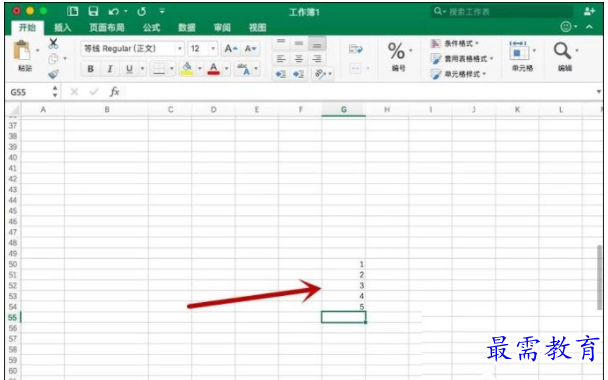Click the phonetic guide abc icon
This screenshot has height=380, width=608.
pyautogui.click(x=244, y=69)
